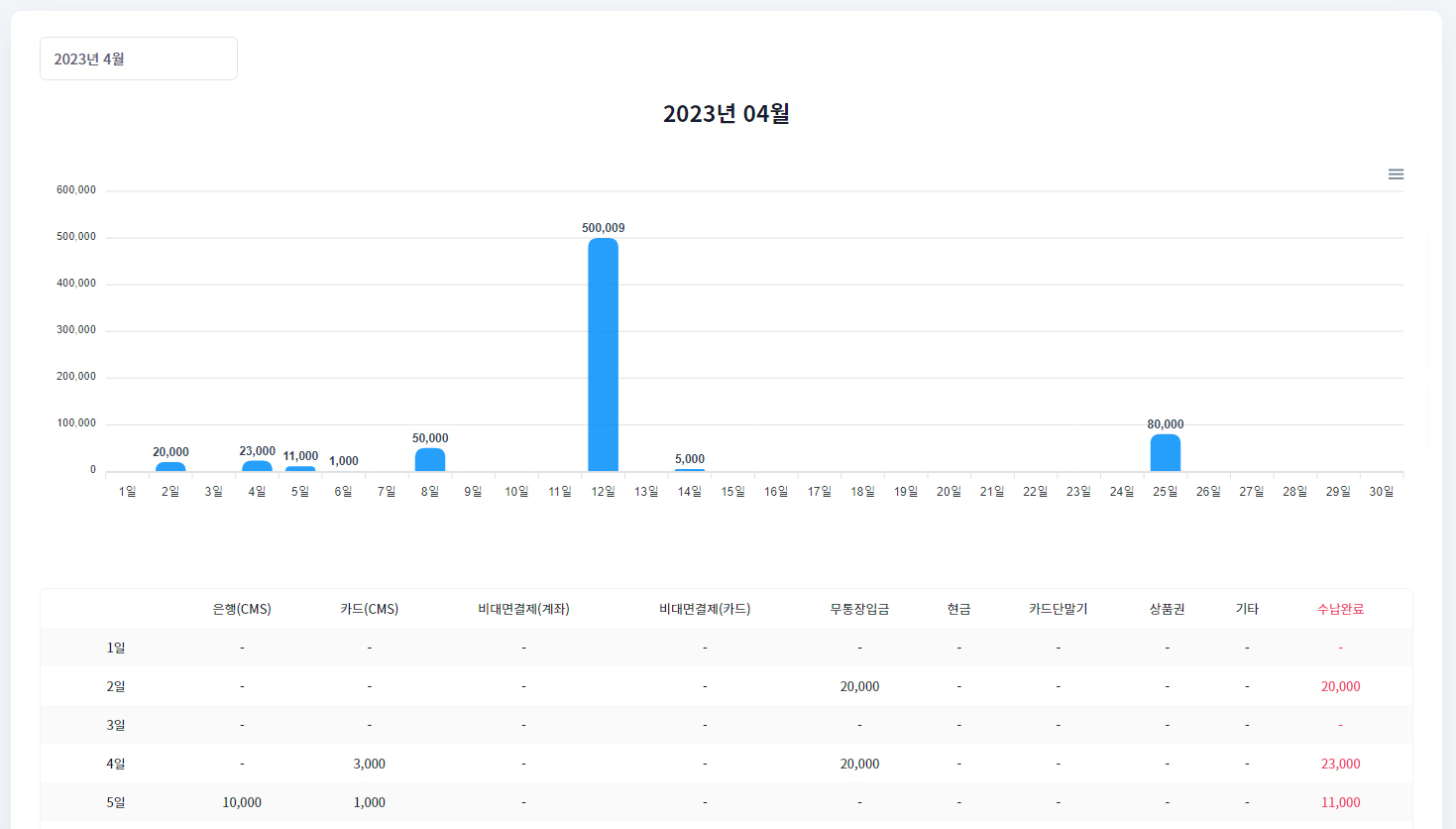The height and width of the screenshot is (829, 1456).
Task: Open the 2023년 4월 month picker
Action: 139,59
